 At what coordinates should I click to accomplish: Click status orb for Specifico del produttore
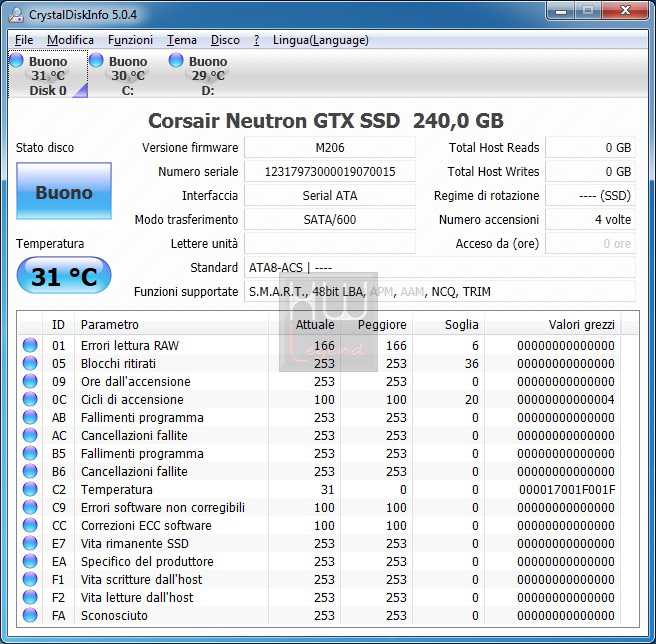point(30,561)
